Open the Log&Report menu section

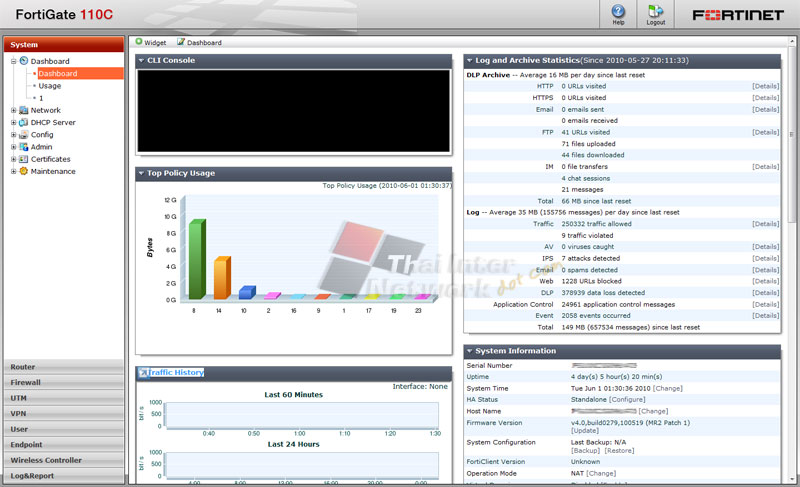(x=64, y=476)
